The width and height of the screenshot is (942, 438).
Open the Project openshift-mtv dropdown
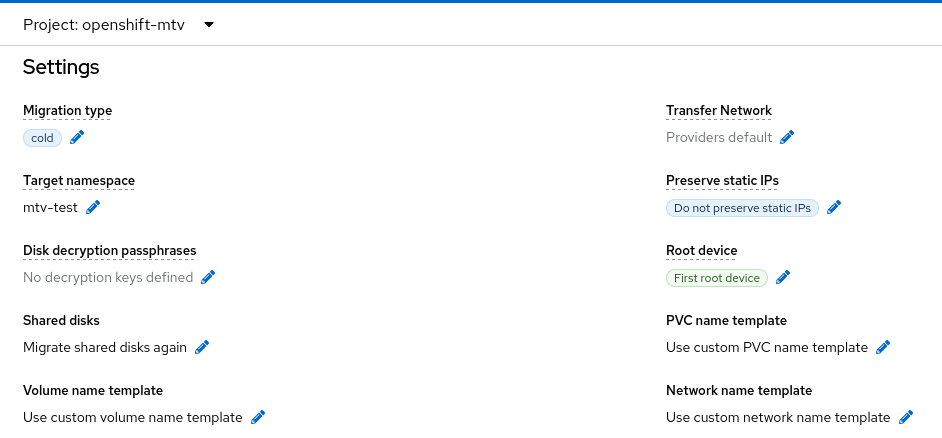coord(119,24)
